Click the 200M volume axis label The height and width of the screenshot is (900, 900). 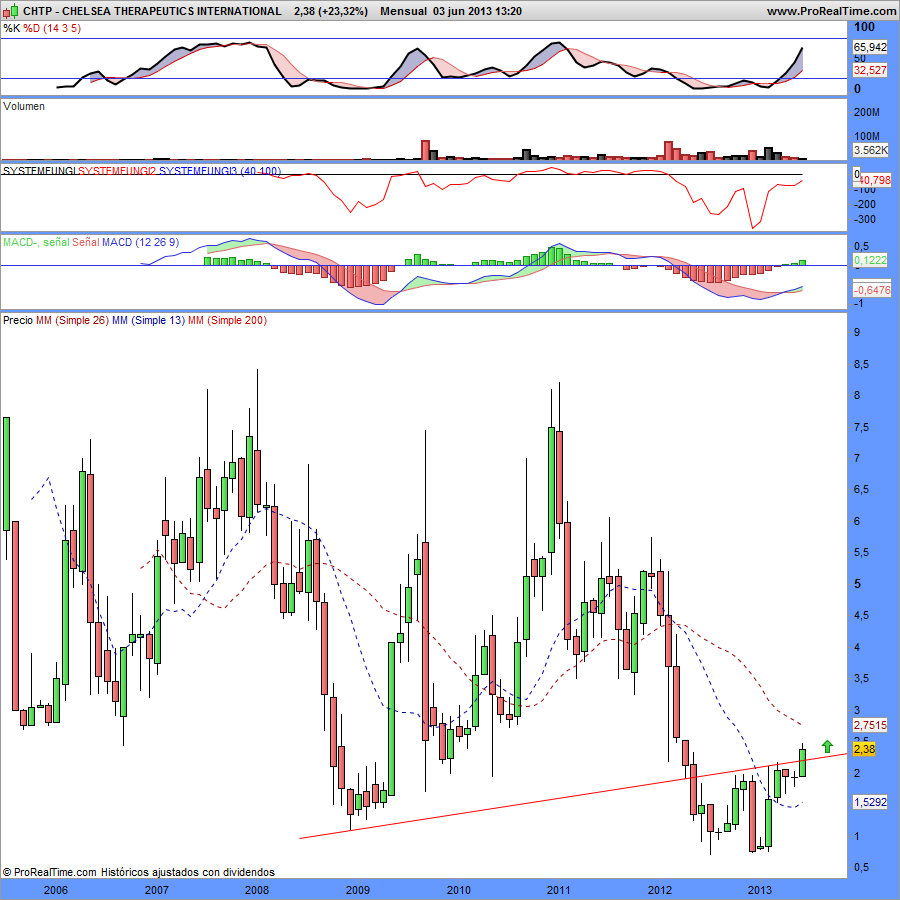coord(866,112)
